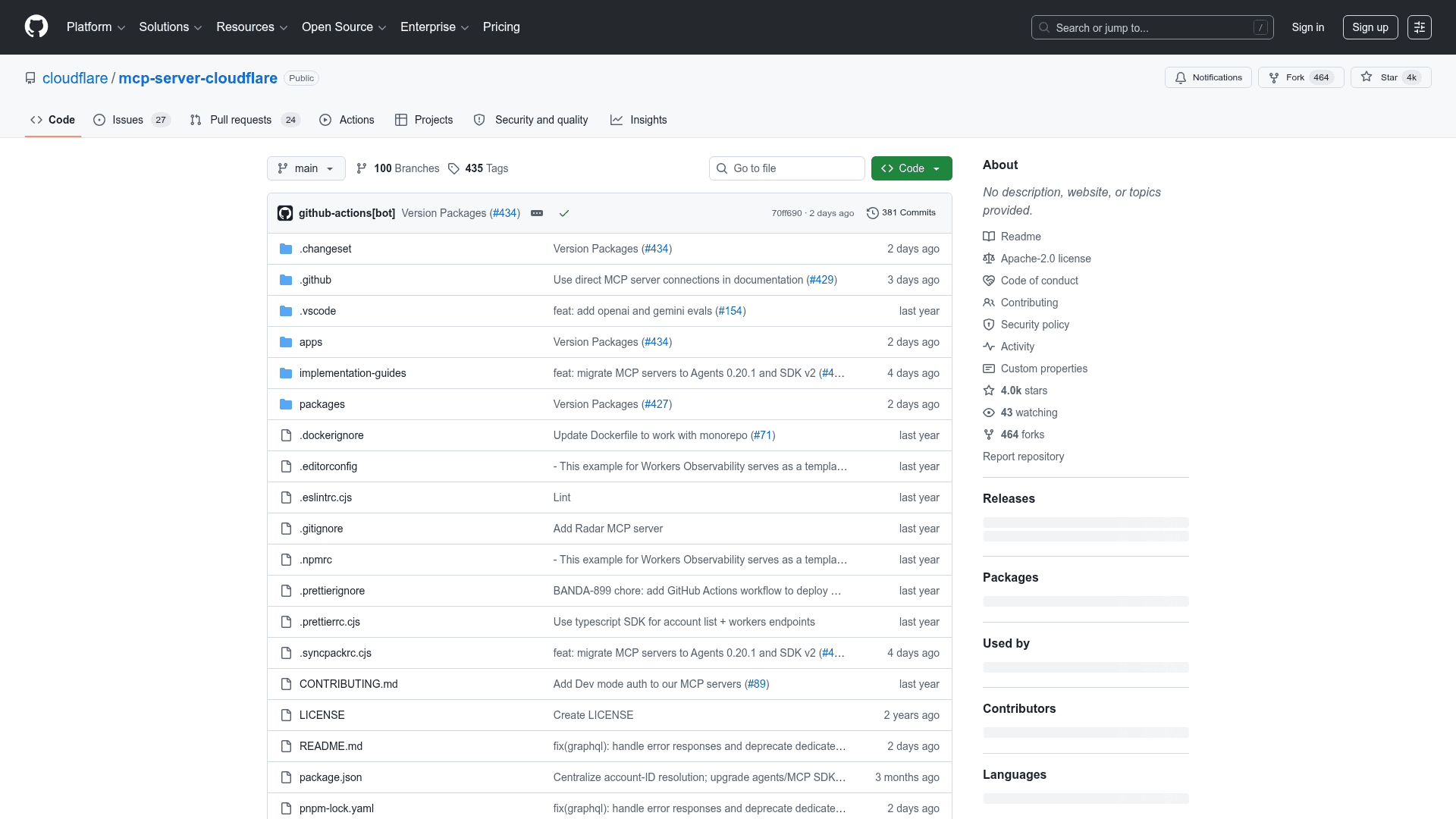Expand the Open Source menu
1456x819 pixels.
[344, 27]
